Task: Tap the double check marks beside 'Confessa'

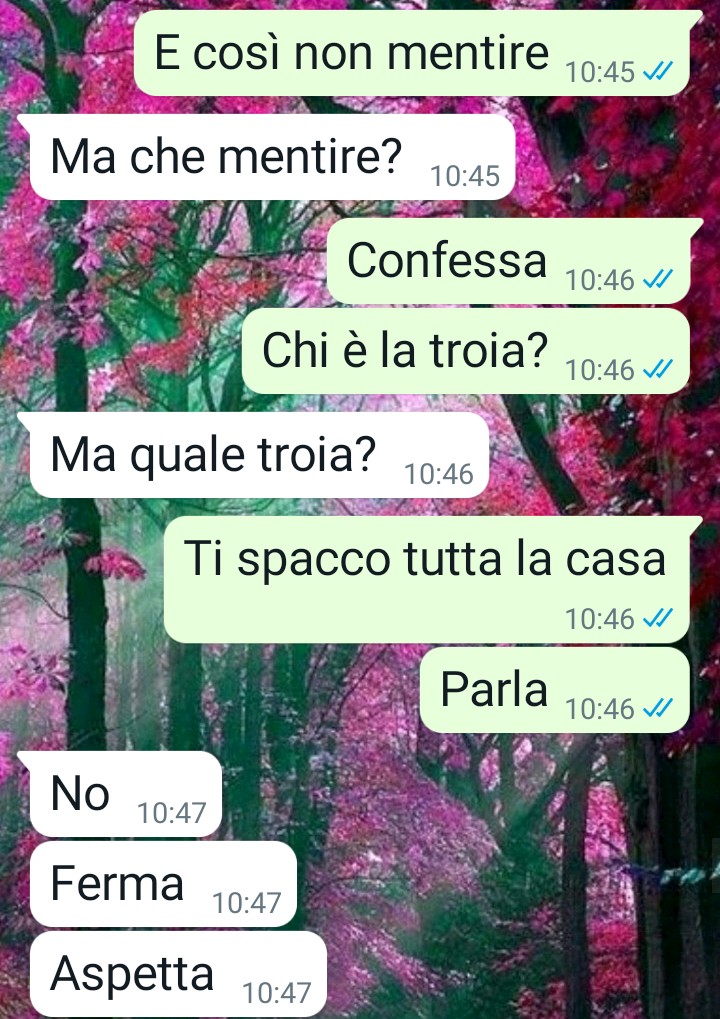Action: coord(658,281)
